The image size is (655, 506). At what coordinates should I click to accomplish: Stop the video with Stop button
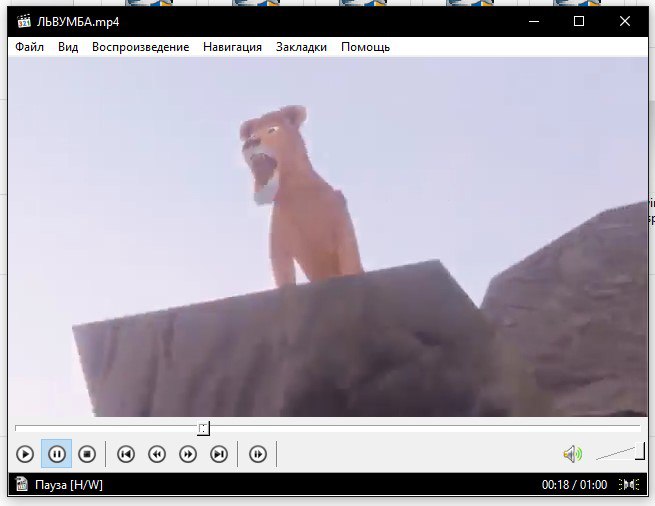coord(87,454)
